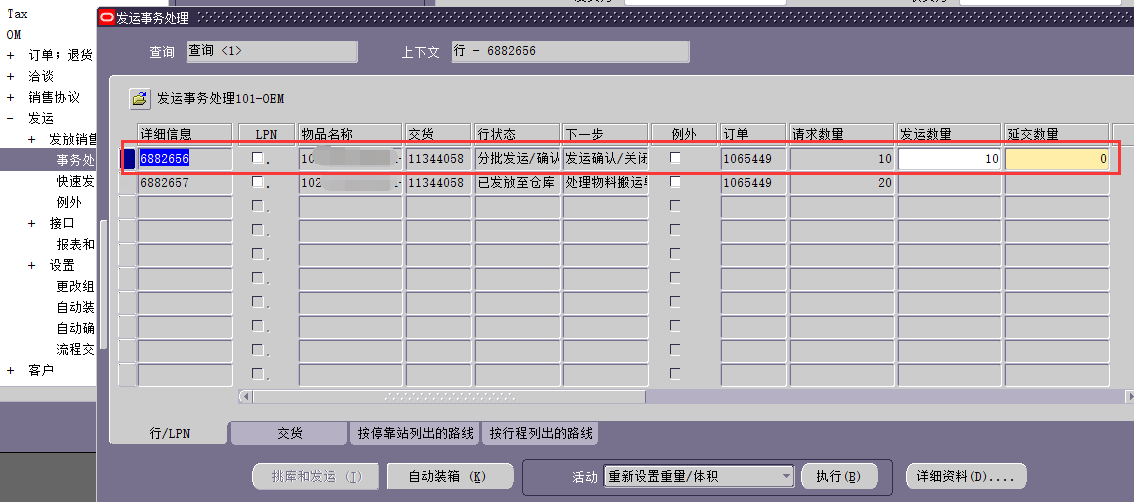Click the 执行(B) button

[837, 476]
